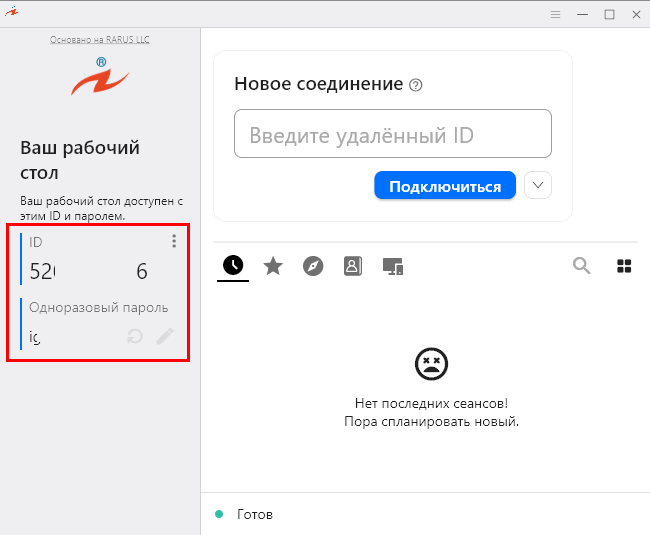
Task: Click the 'Основано на RARUS LLC' link
Action: coord(100,40)
